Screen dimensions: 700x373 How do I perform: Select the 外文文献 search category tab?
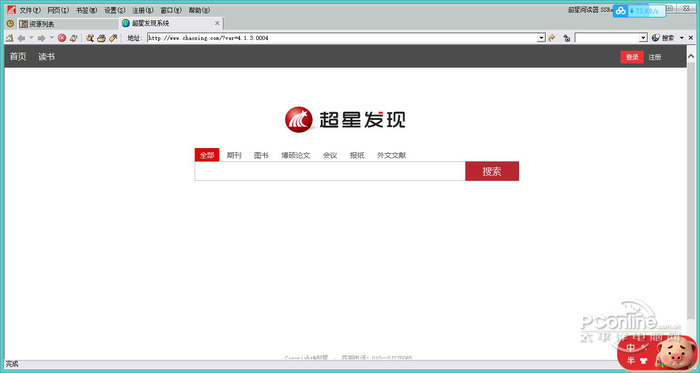392,155
